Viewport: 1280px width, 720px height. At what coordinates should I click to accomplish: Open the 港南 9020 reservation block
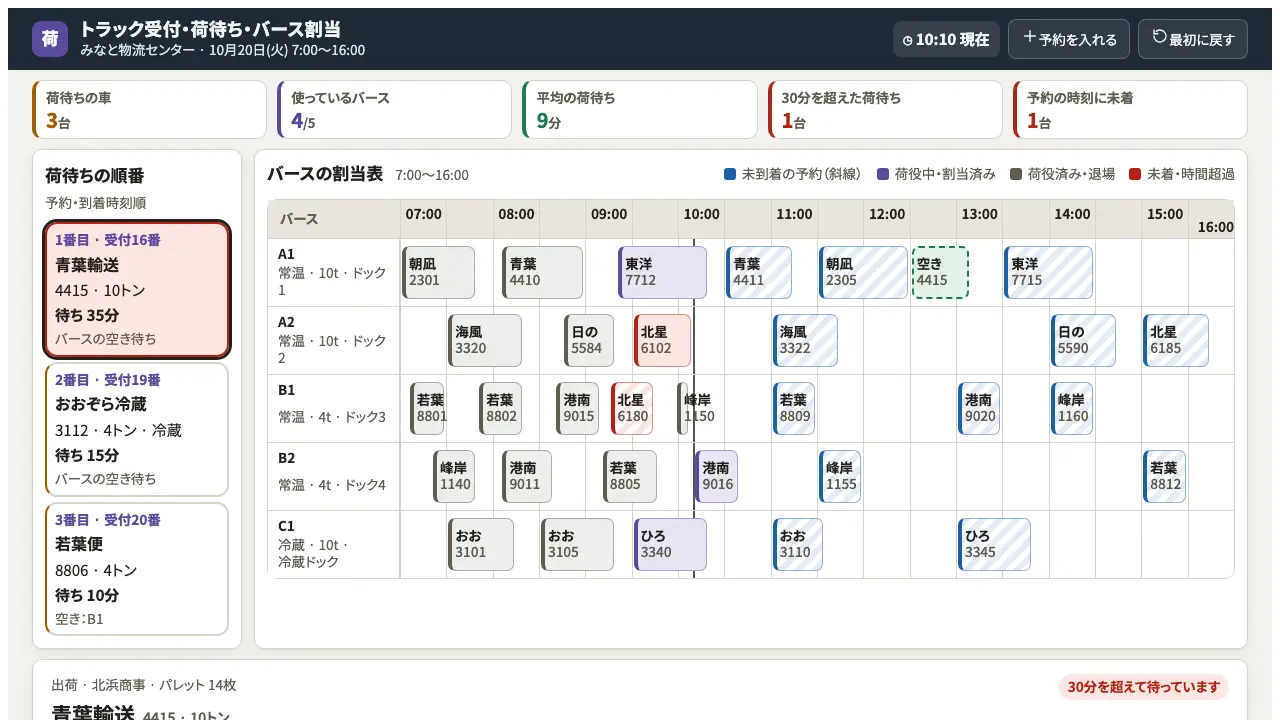(979, 408)
